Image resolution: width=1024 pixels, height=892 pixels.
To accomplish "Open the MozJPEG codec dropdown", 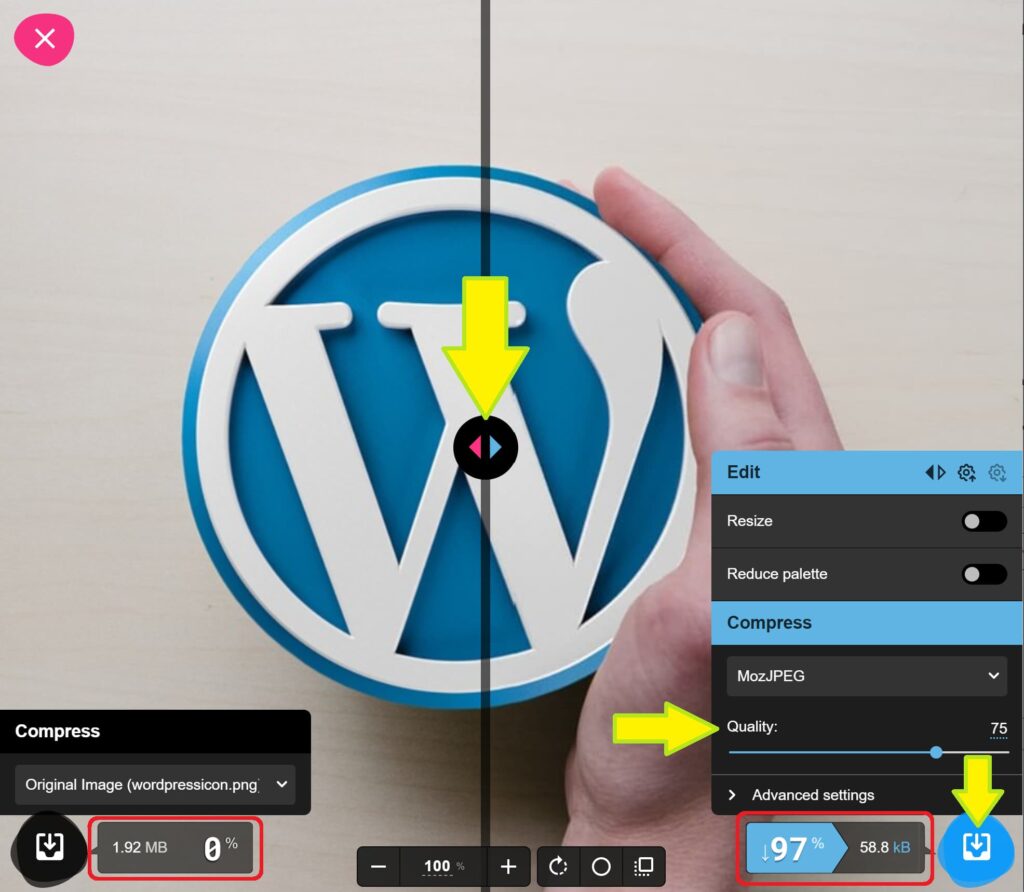I will click(x=867, y=676).
